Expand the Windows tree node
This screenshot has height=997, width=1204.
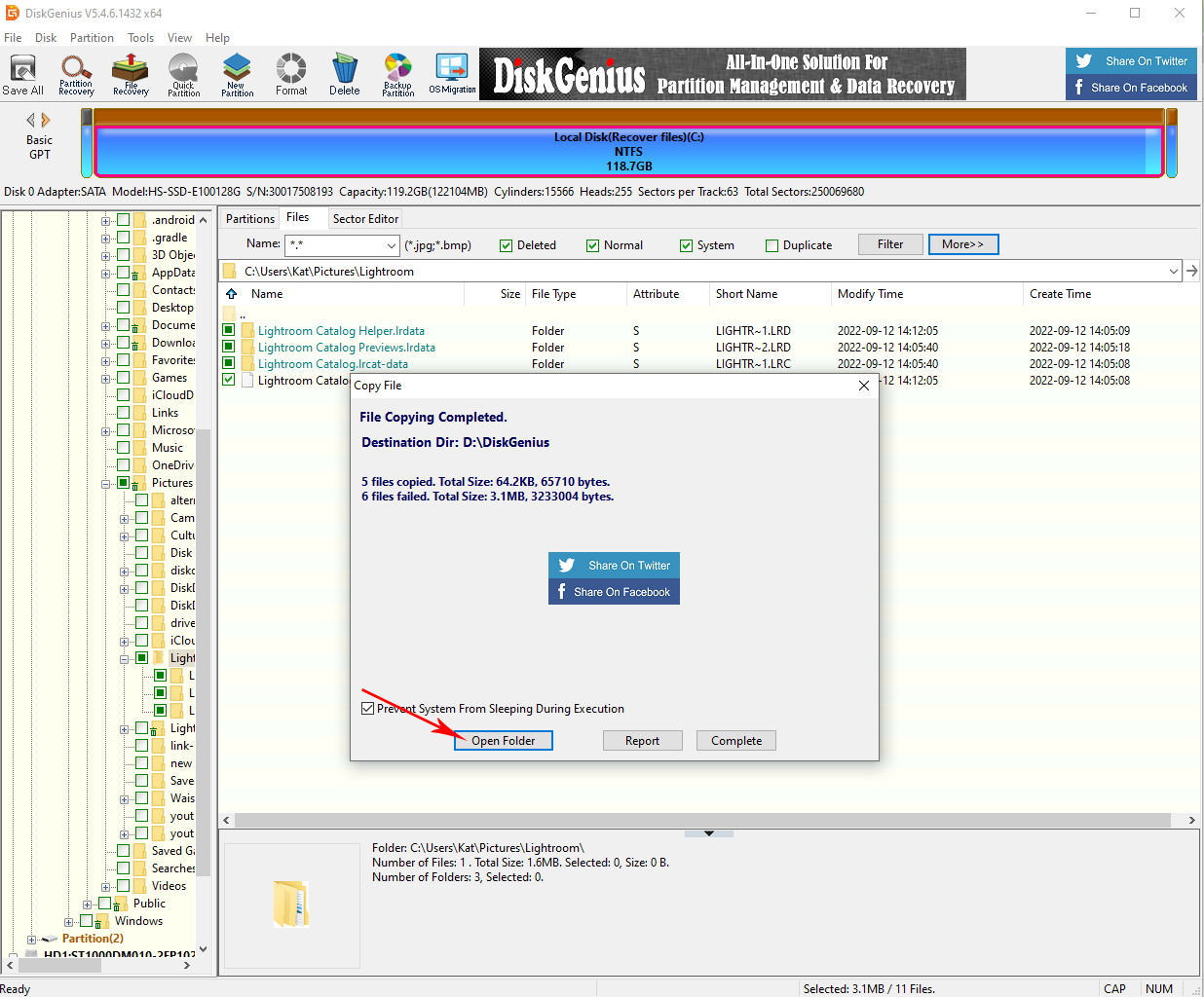[68, 922]
